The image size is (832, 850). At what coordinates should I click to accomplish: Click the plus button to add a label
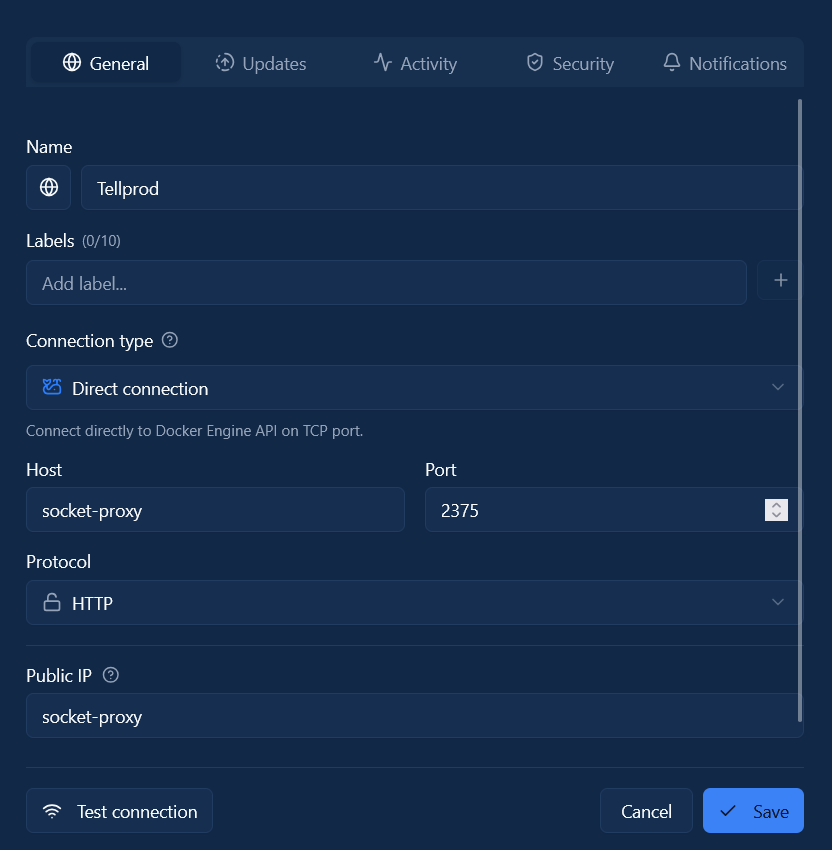pyautogui.click(x=780, y=281)
